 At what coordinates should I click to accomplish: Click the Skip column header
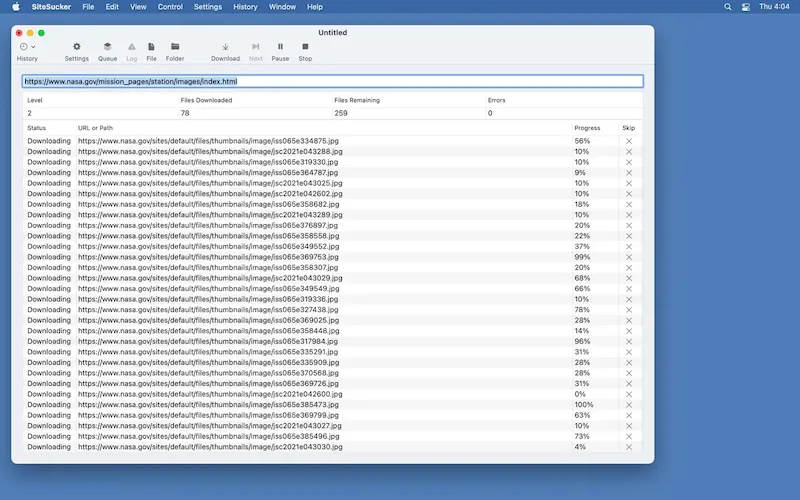coord(629,128)
